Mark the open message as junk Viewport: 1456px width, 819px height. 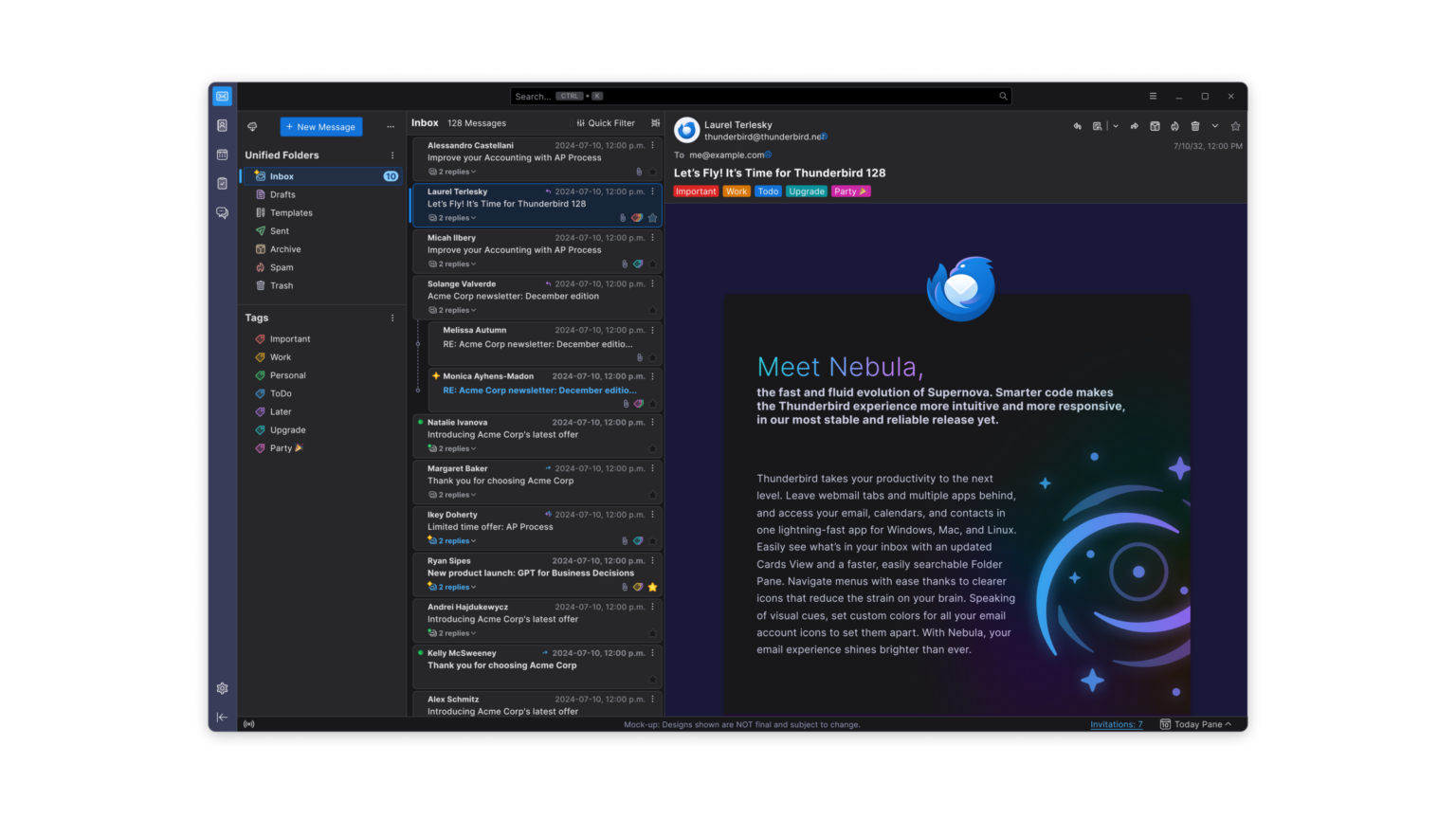[1175, 125]
